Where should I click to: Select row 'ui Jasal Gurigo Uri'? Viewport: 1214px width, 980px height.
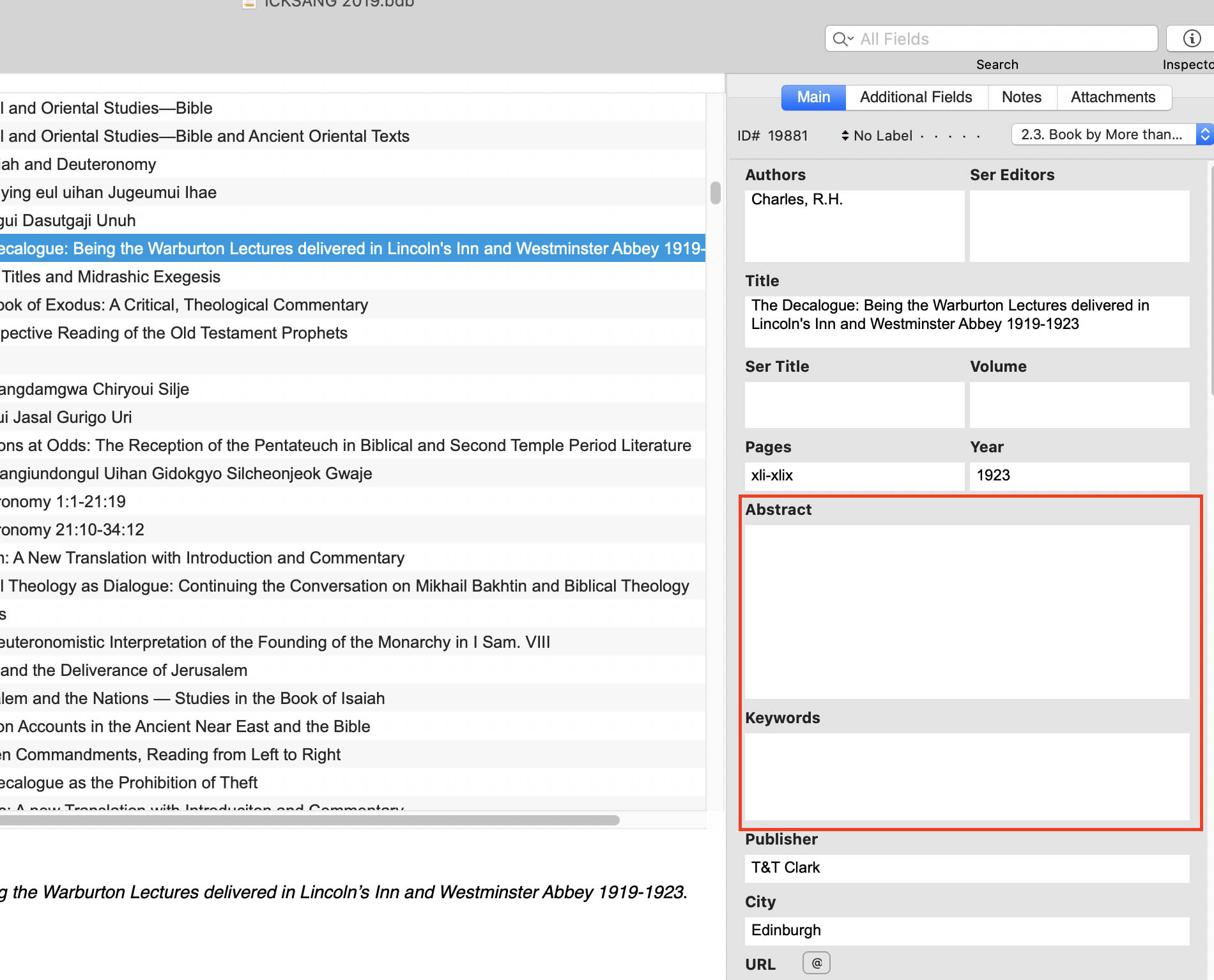click(x=353, y=417)
